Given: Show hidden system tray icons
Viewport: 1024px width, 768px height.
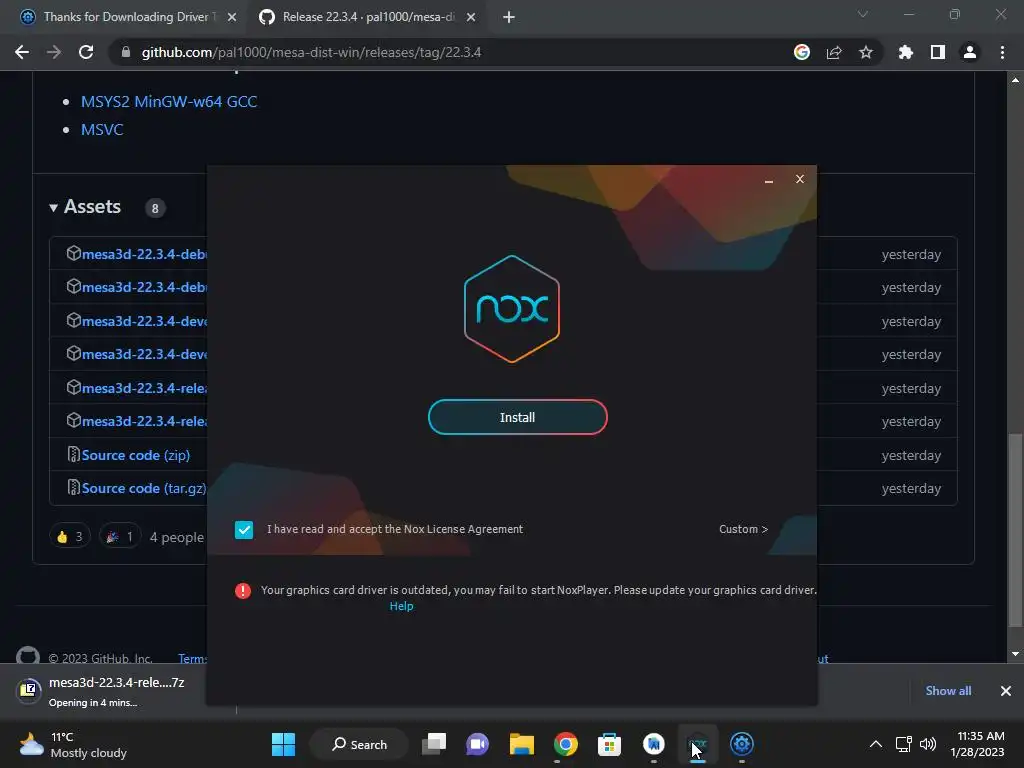Looking at the screenshot, I should coord(876,744).
